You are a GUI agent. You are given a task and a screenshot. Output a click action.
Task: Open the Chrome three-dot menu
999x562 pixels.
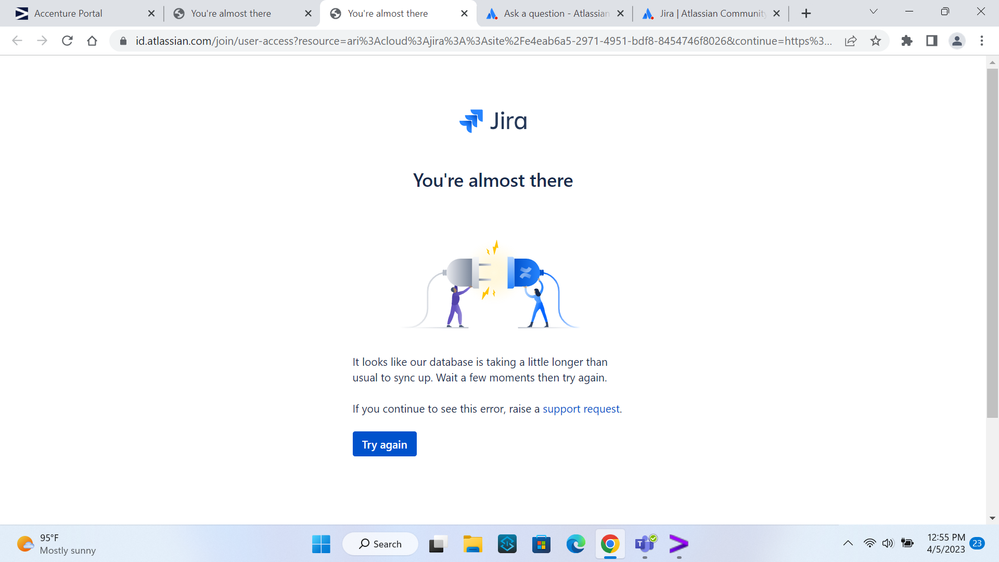tap(982, 41)
